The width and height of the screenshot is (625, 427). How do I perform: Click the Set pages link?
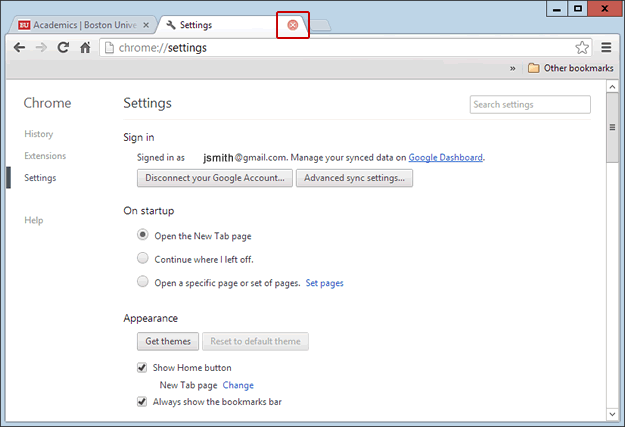coord(324,283)
